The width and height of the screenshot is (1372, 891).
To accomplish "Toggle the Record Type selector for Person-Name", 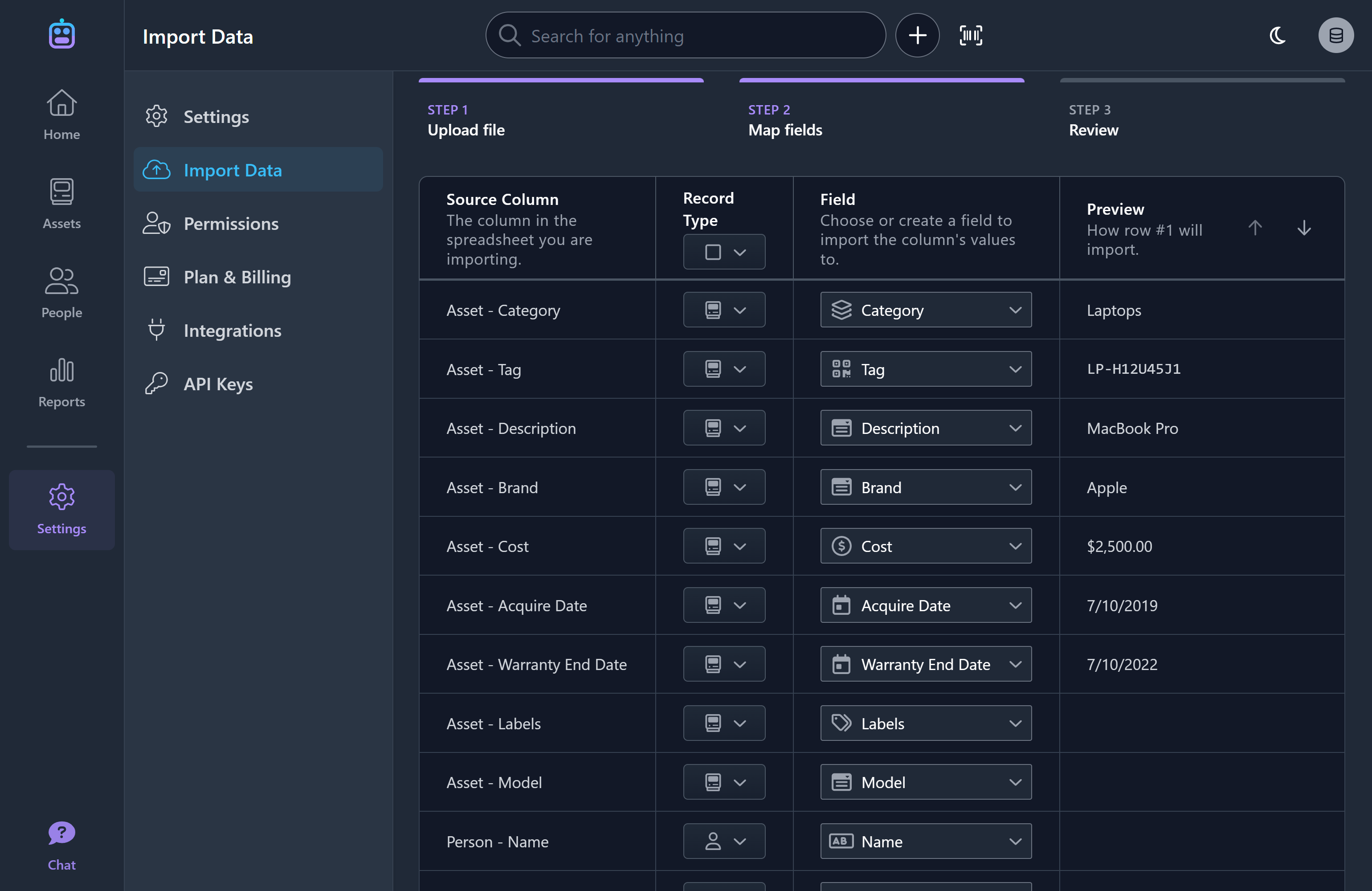I will click(x=723, y=840).
